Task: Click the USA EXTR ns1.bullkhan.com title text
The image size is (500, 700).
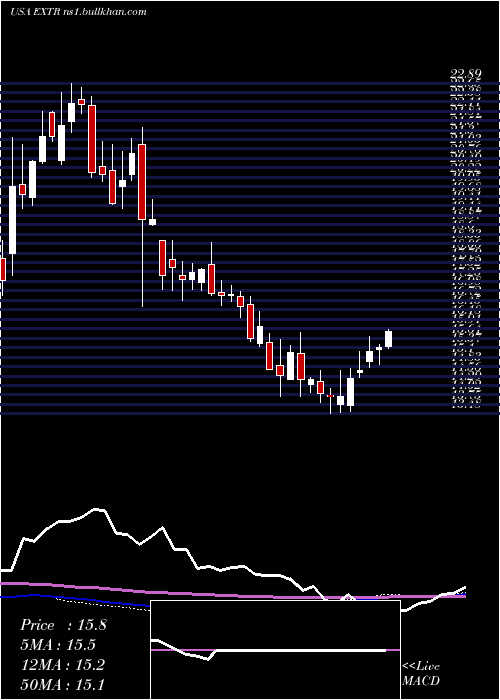Action: coord(78,12)
